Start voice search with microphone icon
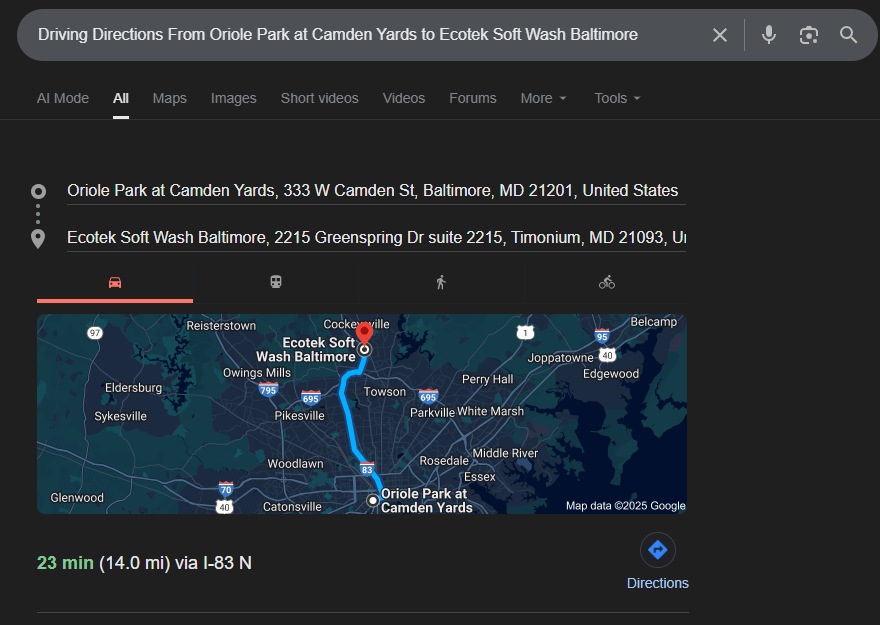This screenshot has height=625, width=880. pos(768,35)
